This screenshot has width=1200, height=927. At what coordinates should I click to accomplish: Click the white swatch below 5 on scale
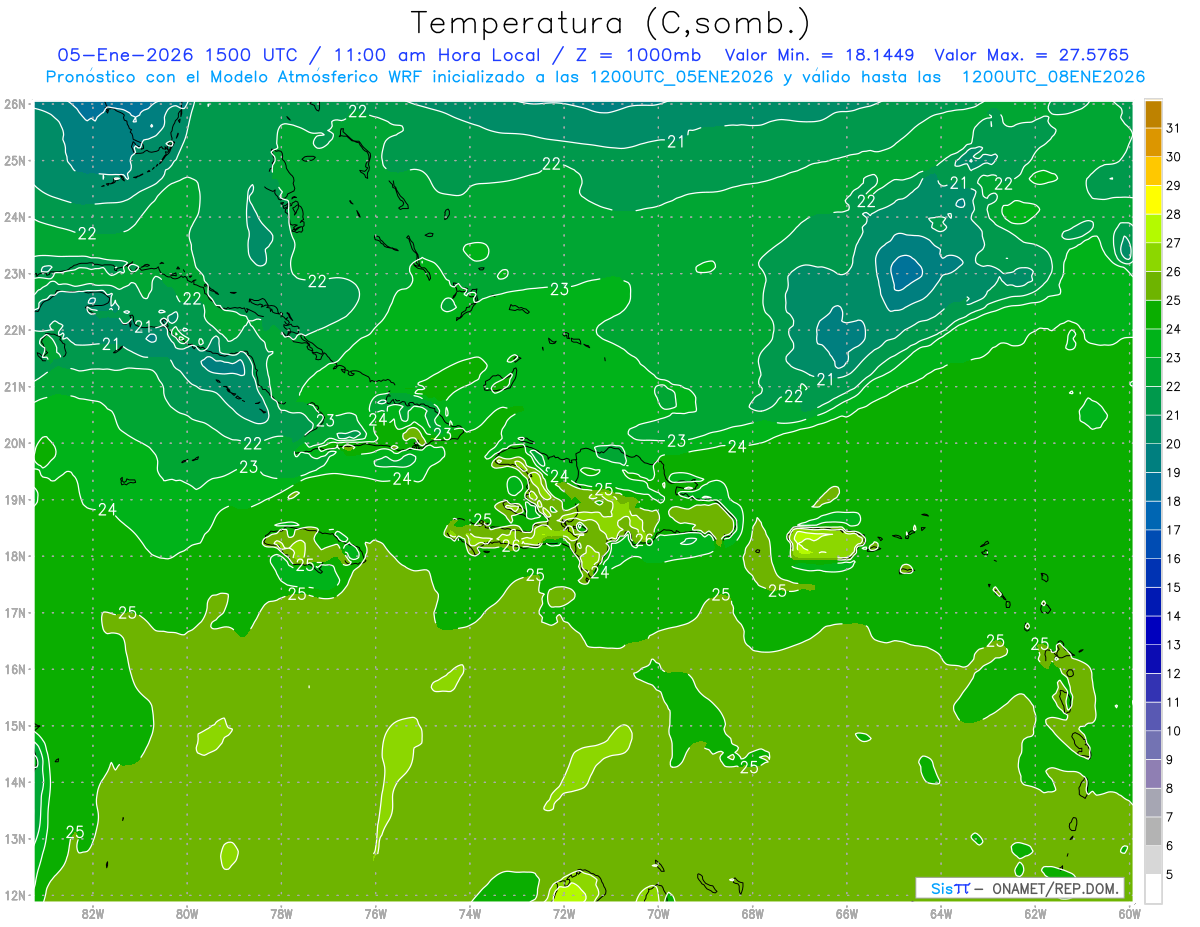[1154, 889]
